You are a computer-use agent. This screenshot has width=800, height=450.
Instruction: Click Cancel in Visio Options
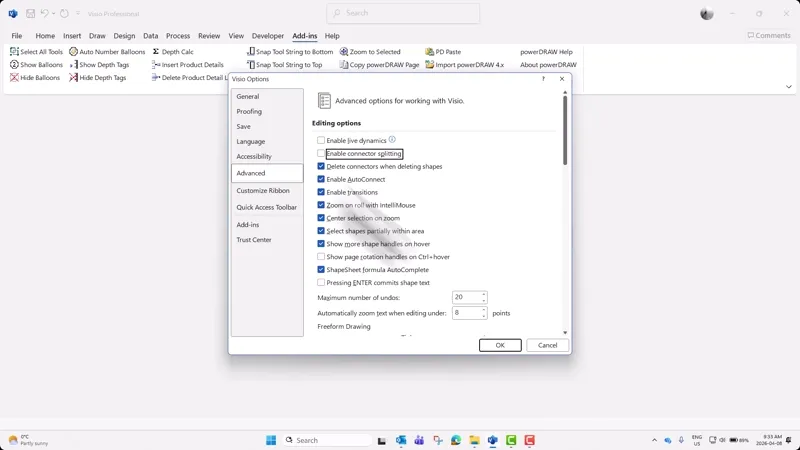pos(547,345)
